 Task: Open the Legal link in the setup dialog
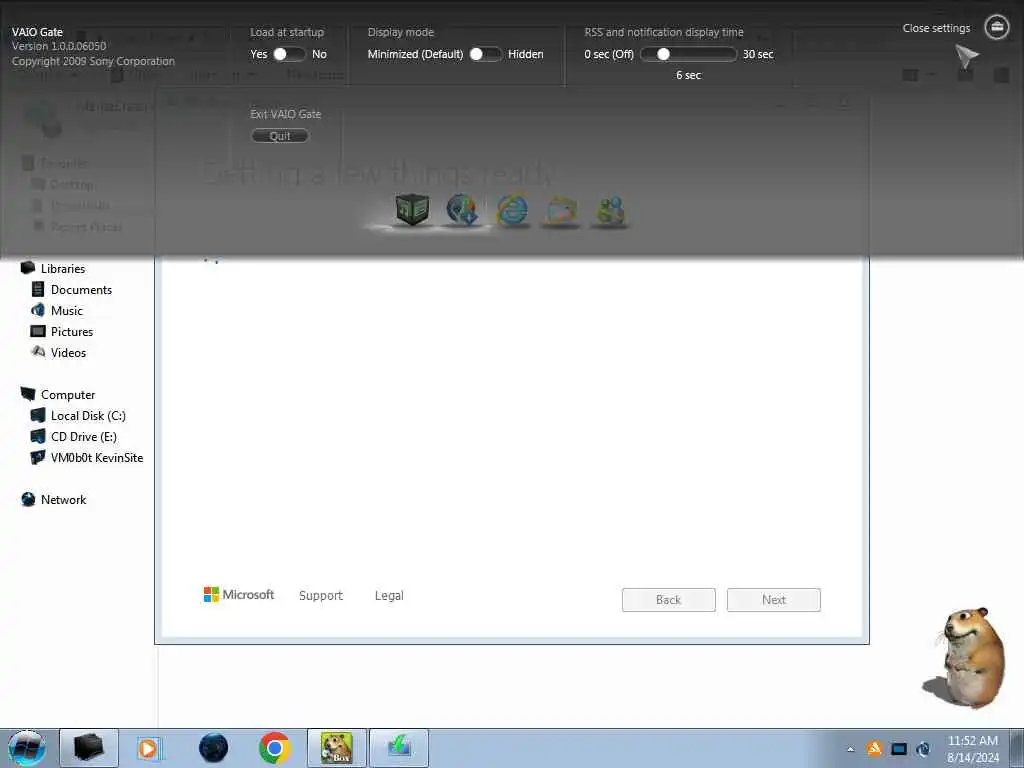click(389, 596)
